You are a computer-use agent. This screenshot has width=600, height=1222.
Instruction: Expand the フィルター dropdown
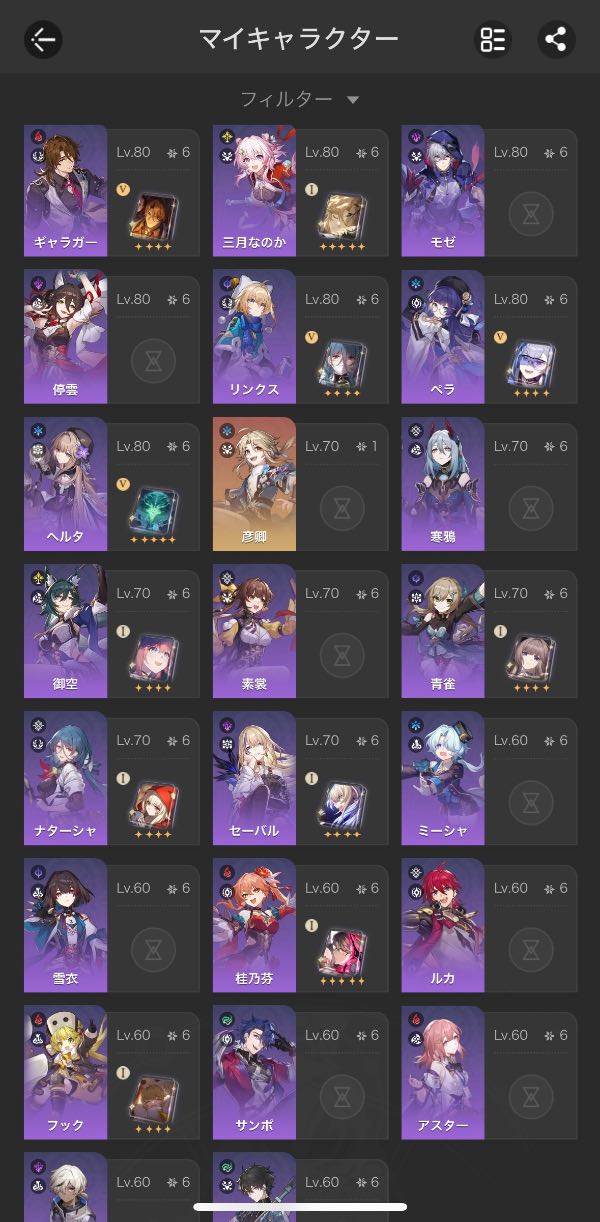(x=300, y=99)
